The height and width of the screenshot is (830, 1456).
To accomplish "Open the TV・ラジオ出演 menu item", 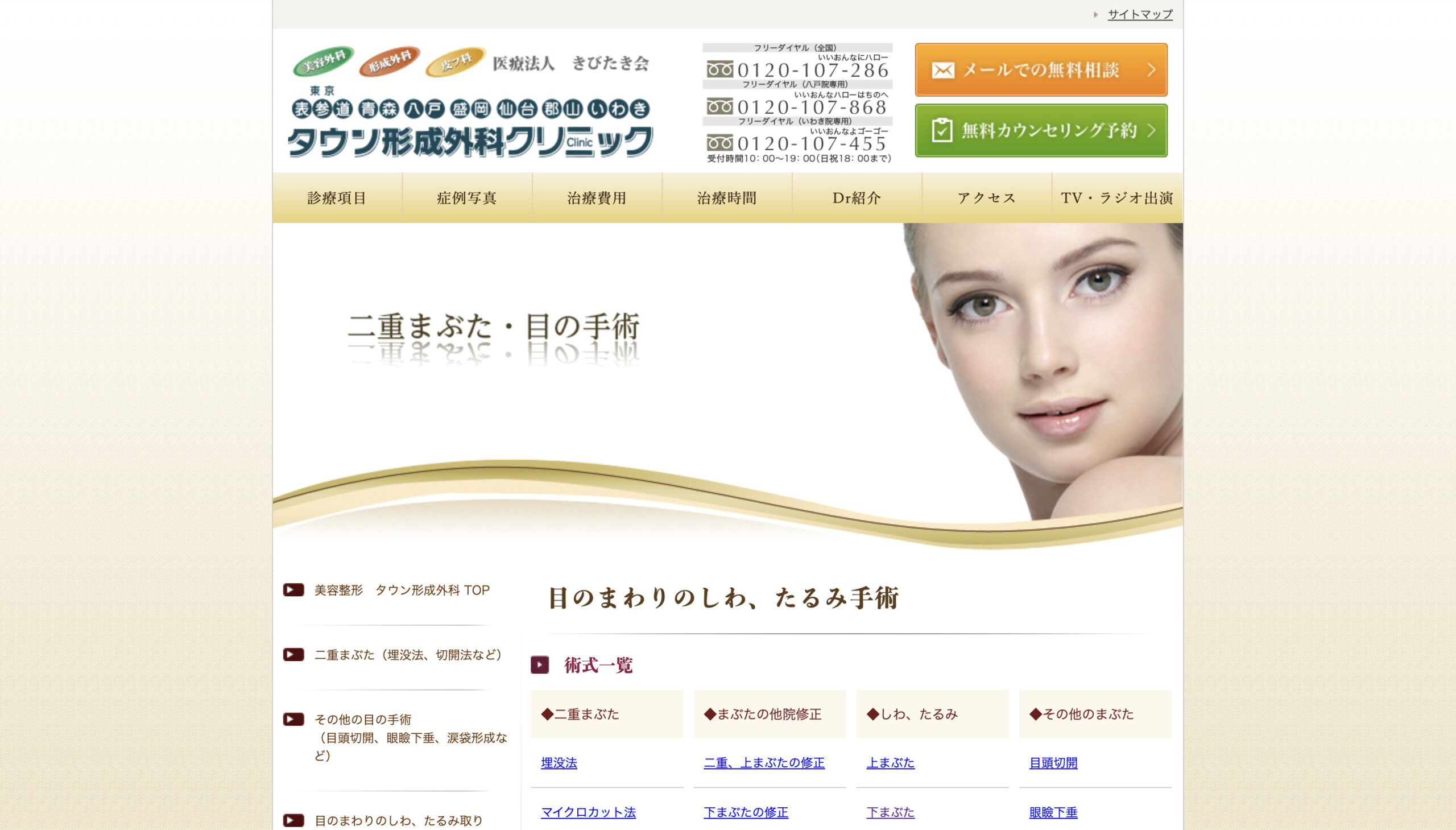I will 1116,198.
